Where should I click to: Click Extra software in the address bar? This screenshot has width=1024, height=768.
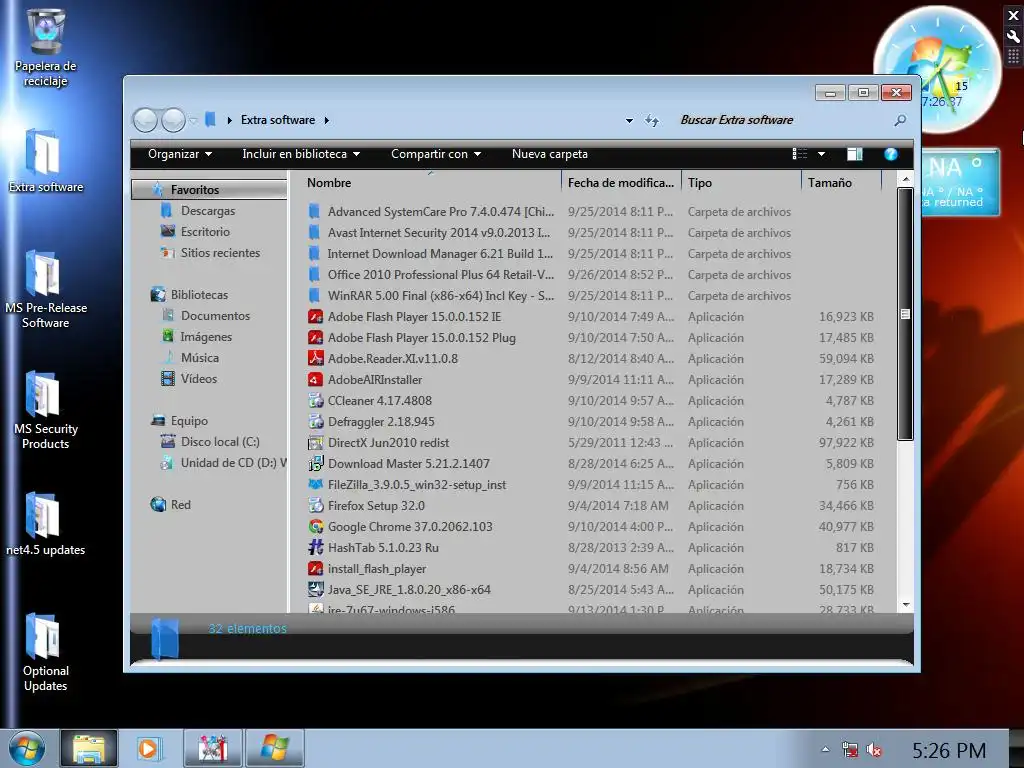pos(278,120)
